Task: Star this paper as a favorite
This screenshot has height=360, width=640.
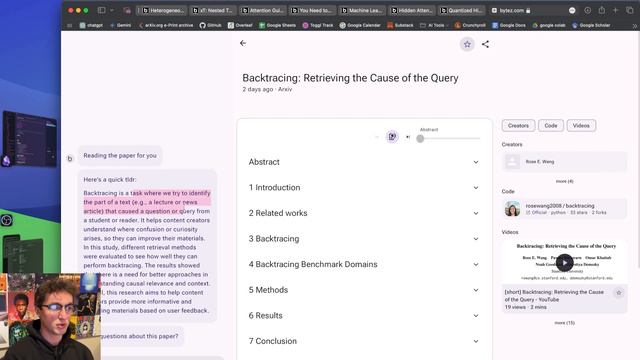Action: point(467,44)
